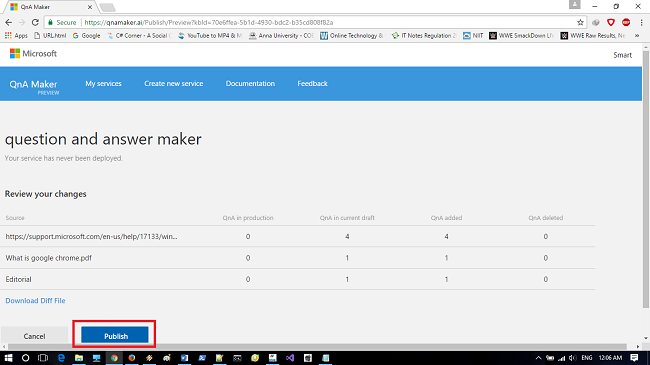Viewport: 650px width, 365px height.
Task: Switch to Firefox on the taskbar
Action: coord(132,358)
